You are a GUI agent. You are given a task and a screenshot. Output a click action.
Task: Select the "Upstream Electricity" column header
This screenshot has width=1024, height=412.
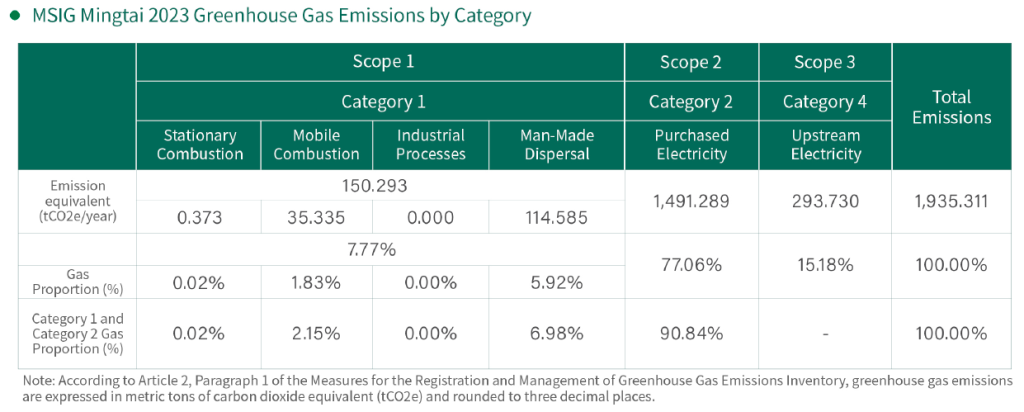click(825, 145)
